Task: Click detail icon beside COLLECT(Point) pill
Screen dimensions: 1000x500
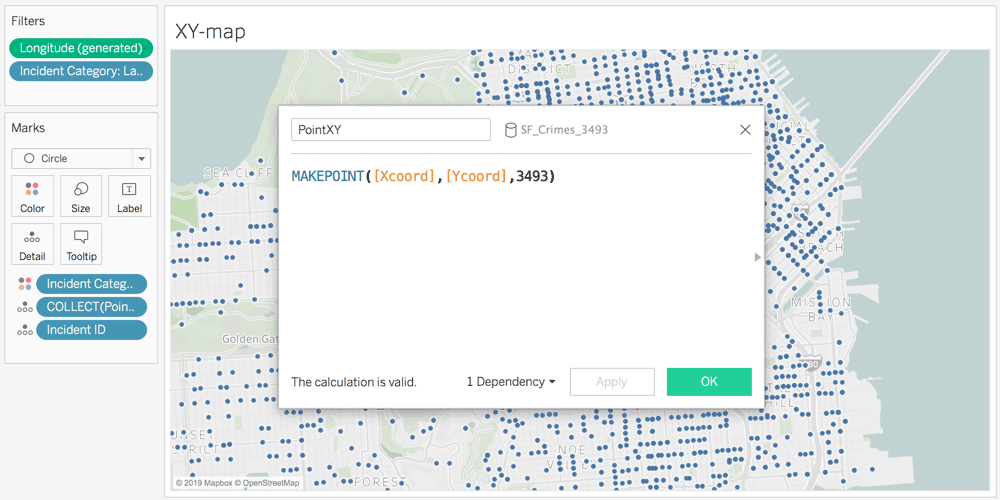Action: (25, 307)
